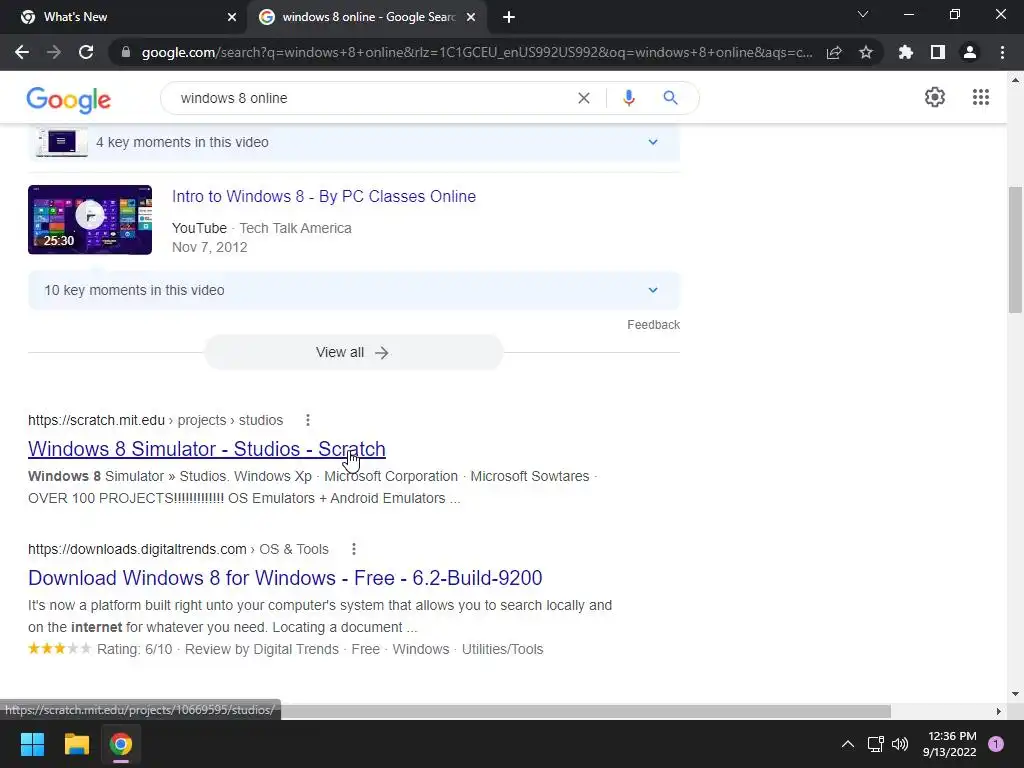Screen dimensions: 1024x768
Task: Click the forward navigation arrow
Action: coord(54,52)
